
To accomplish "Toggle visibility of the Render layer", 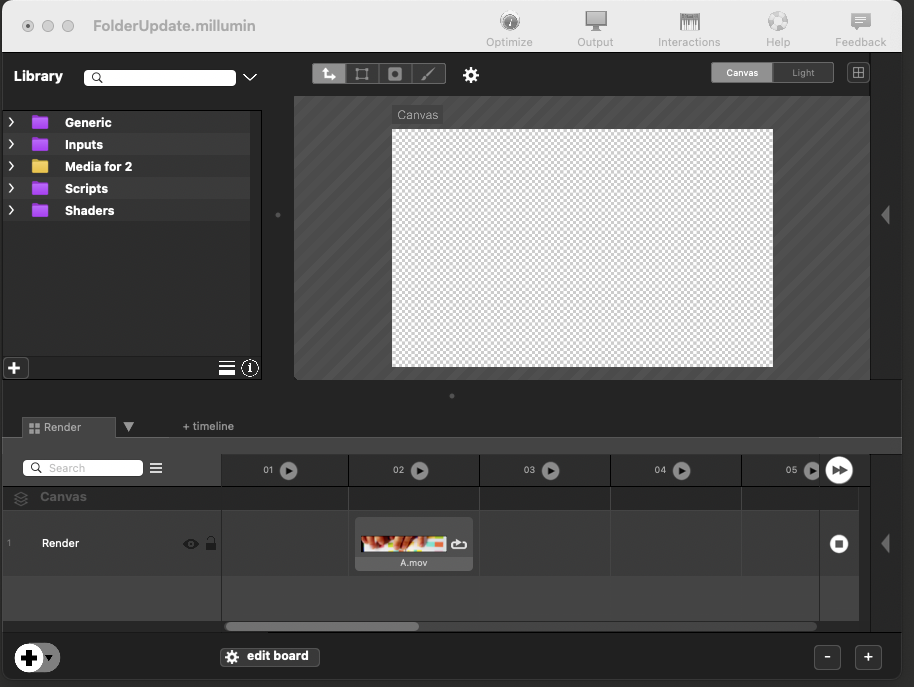I will [190, 544].
